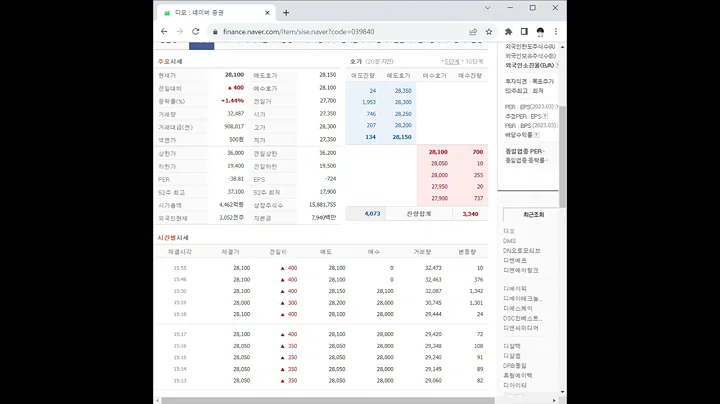Screen dimensions: 720x404
Task: Minimize the Chrome window
Action: [510, 8]
